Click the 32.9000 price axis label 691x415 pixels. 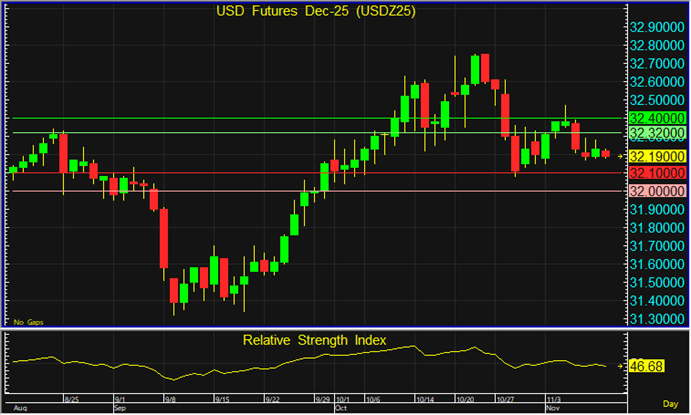coord(656,28)
